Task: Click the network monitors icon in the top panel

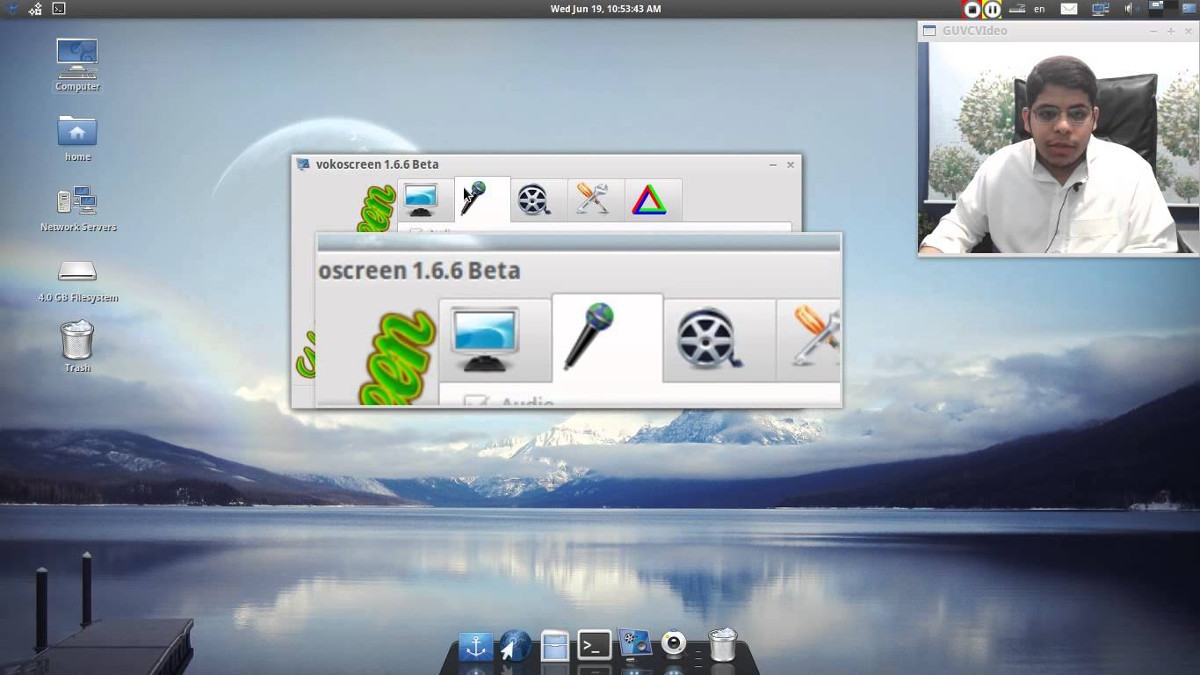Action: 1101,9
